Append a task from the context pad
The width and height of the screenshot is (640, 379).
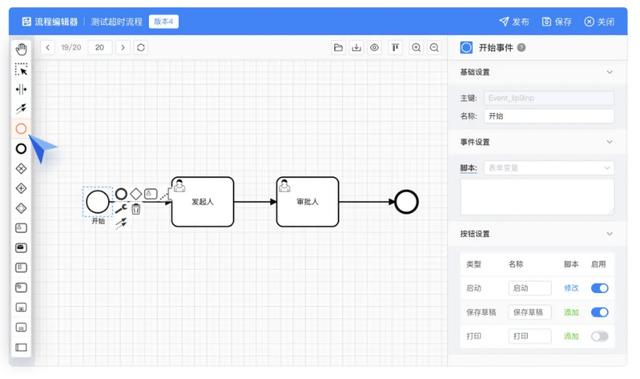click(x=151, y=194)
